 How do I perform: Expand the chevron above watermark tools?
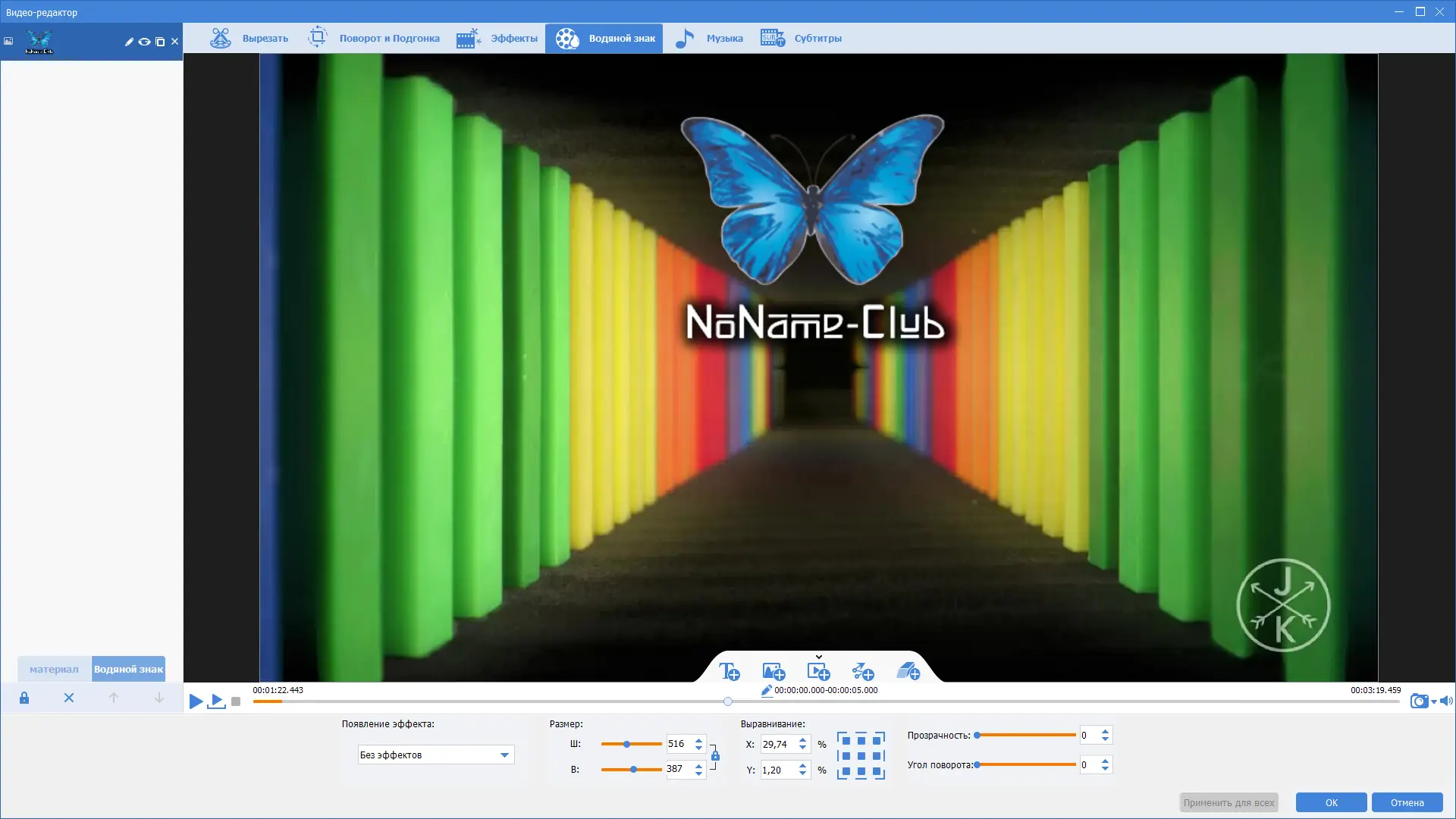[x=818, y=657]
